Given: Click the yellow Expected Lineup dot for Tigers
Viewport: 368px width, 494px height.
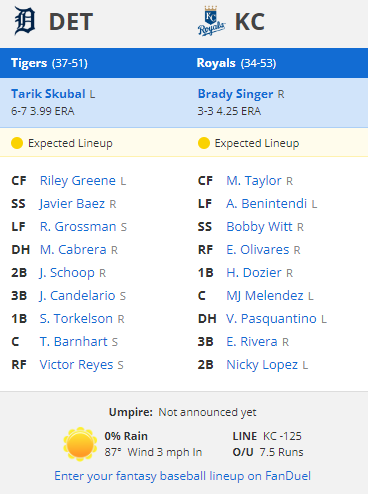Looking at the screenshot, I should (x=17, y=143).
